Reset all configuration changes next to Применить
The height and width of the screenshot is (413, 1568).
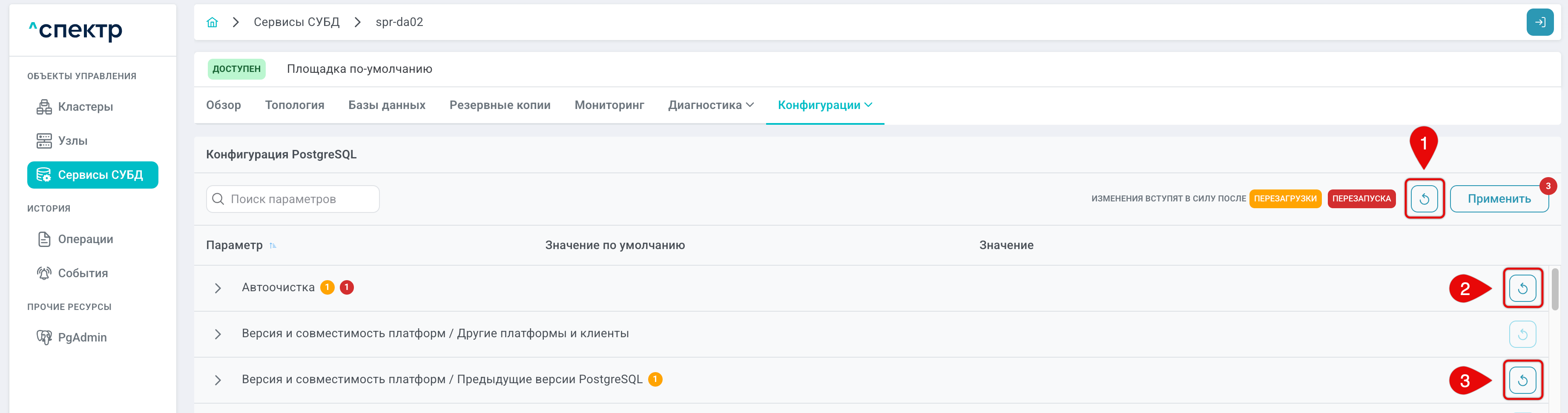pyautogui.click(x=1424, y=199)
